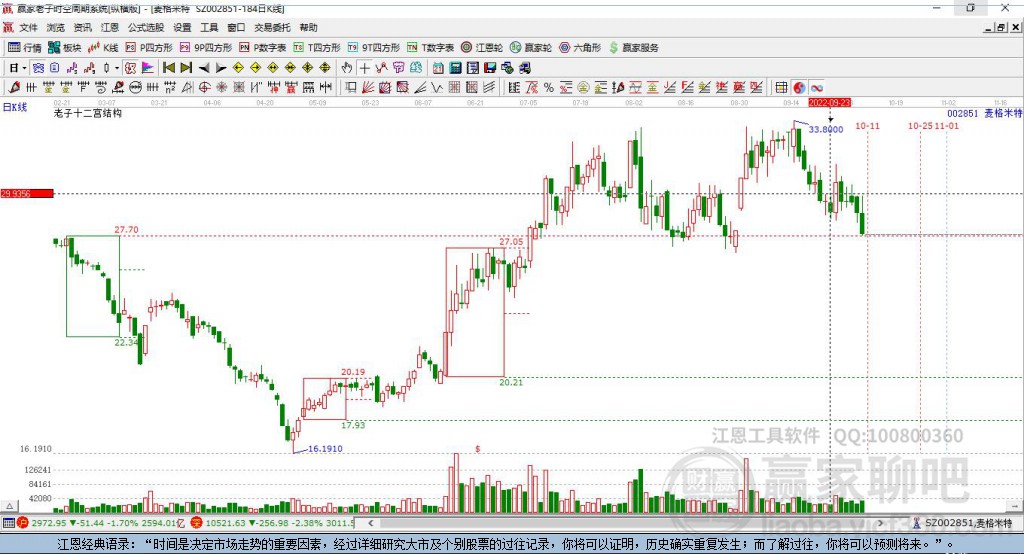Click the 10-25 forecast date label

click(x=920, y=125)
